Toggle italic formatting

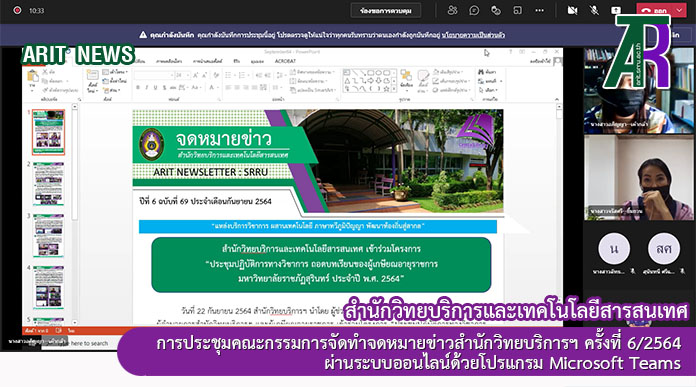coord(146,87)
